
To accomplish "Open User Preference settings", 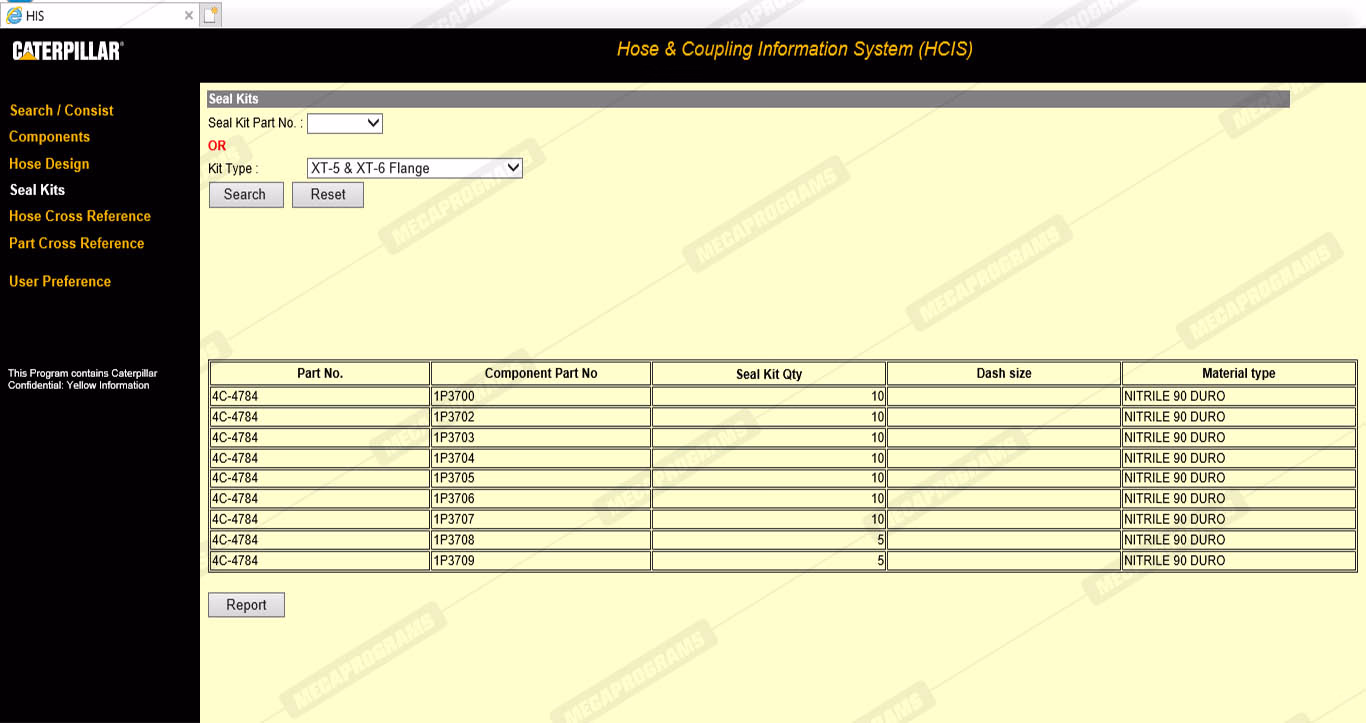I will pos(60,281).
